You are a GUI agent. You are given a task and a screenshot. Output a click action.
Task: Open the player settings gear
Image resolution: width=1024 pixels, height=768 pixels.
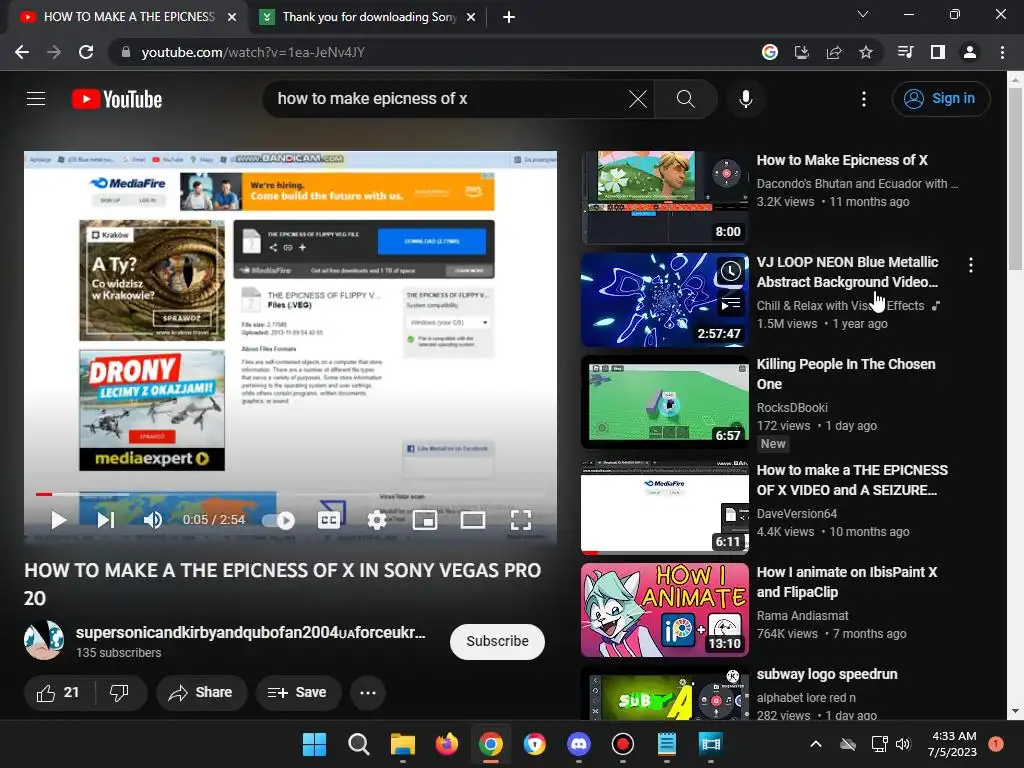[376, 520]
